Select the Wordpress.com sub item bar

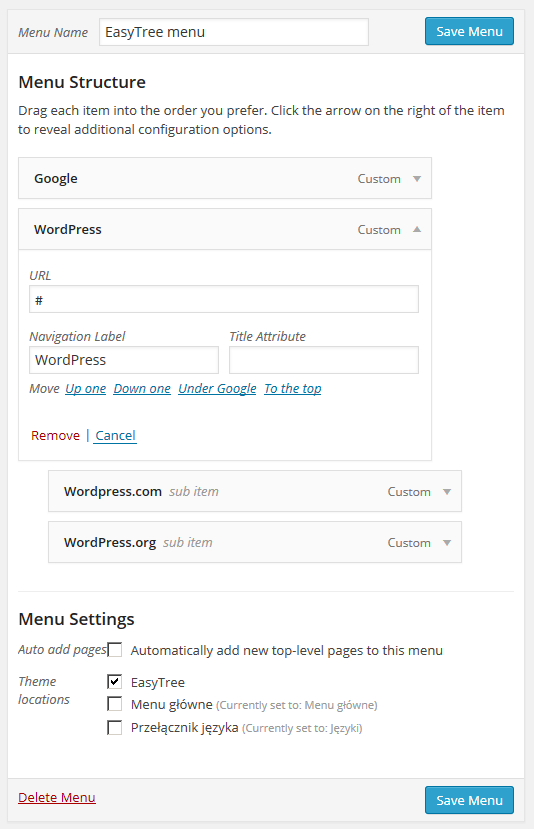pos(255,491)
